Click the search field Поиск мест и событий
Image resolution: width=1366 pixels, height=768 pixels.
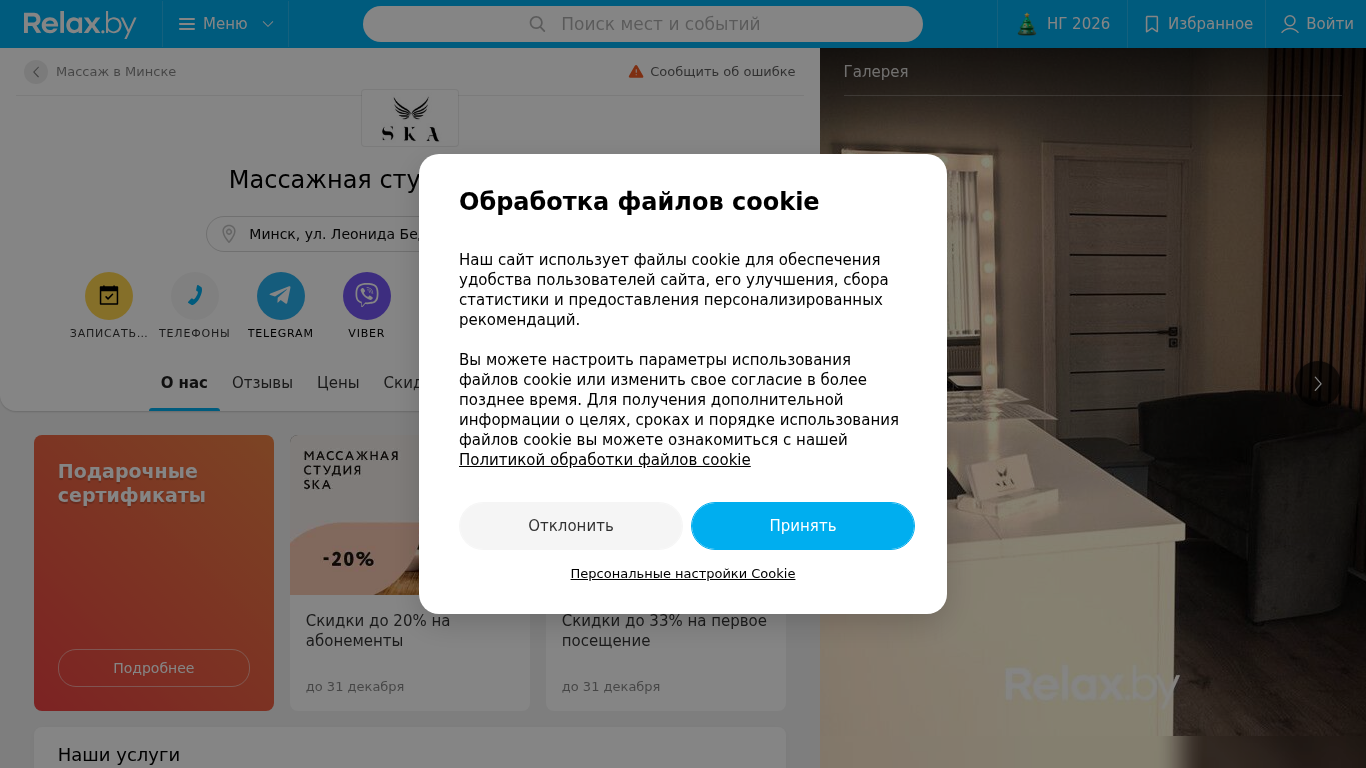point(643,24)
